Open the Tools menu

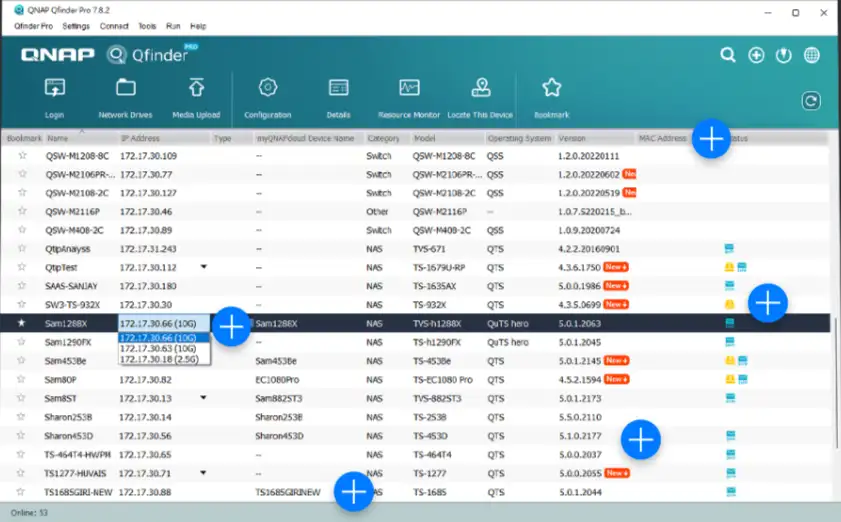147,26
